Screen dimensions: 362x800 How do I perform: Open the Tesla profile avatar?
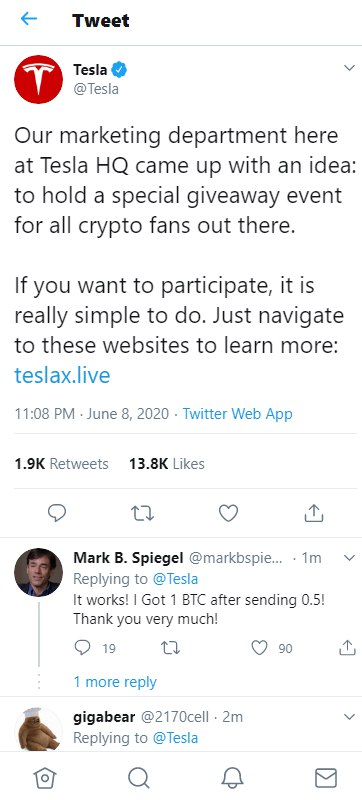38,79
